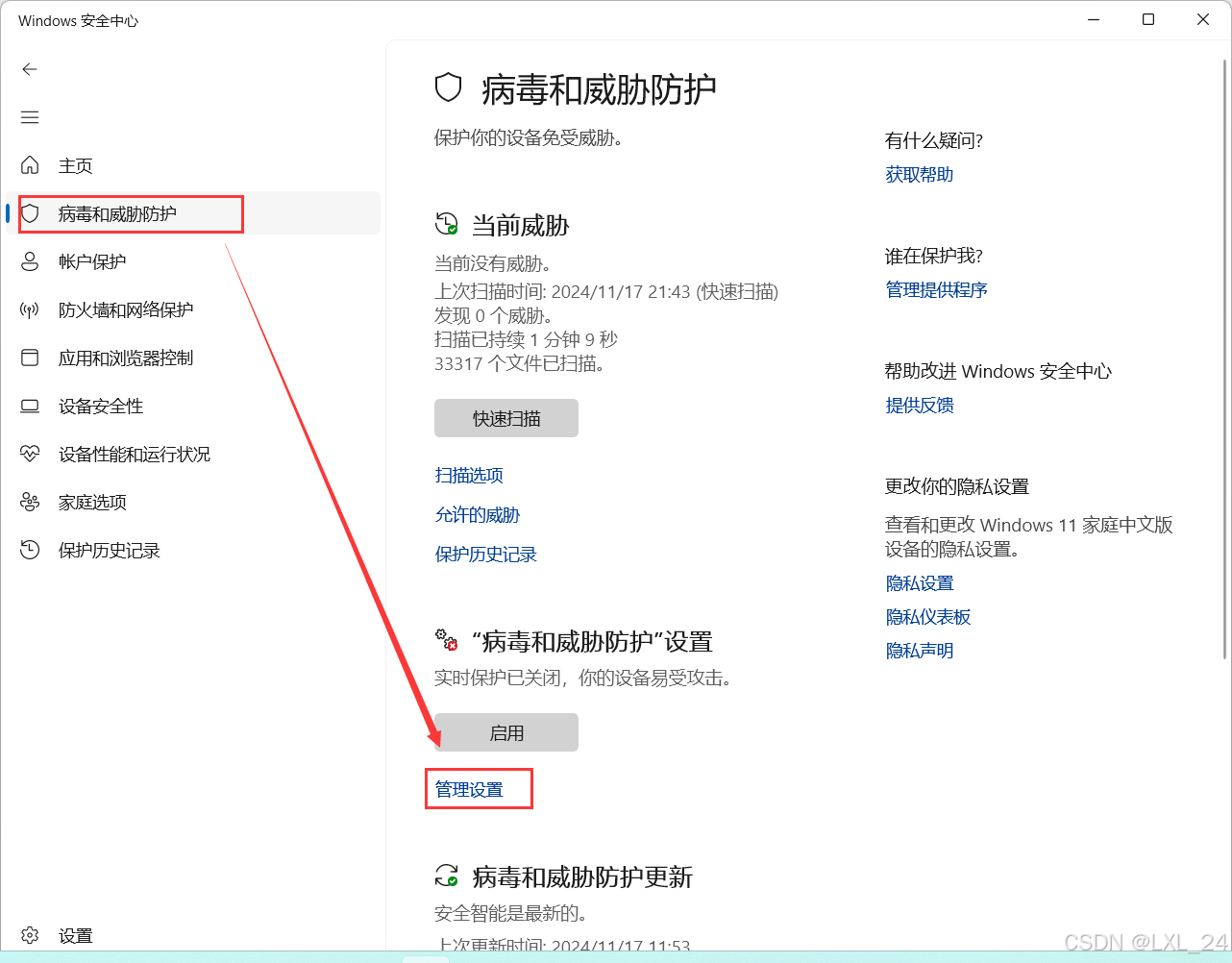Click the large shield icon in page header
Viewport: 1232px width, 963px height.
tap(449, 88)
